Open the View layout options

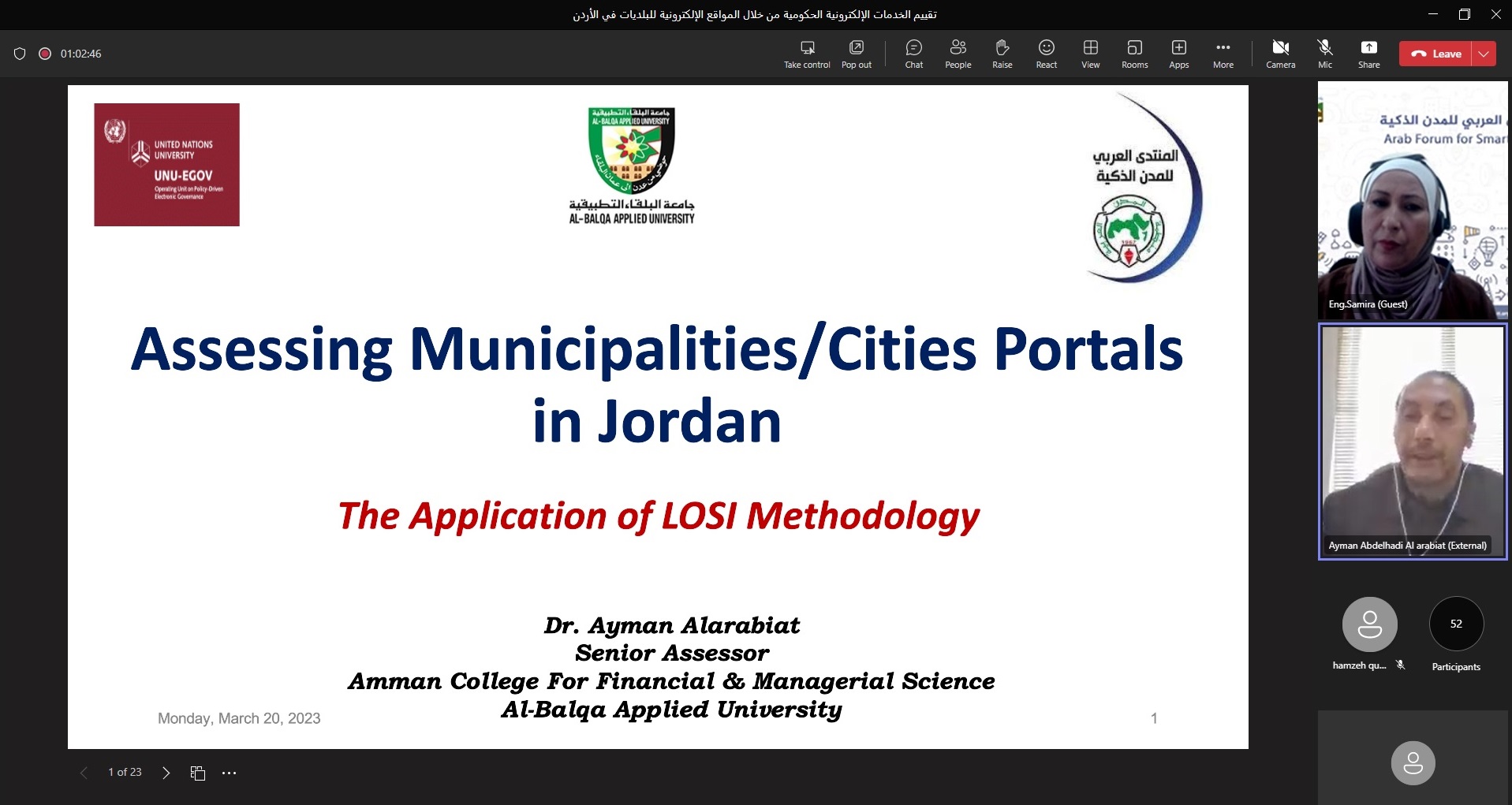1091,54
